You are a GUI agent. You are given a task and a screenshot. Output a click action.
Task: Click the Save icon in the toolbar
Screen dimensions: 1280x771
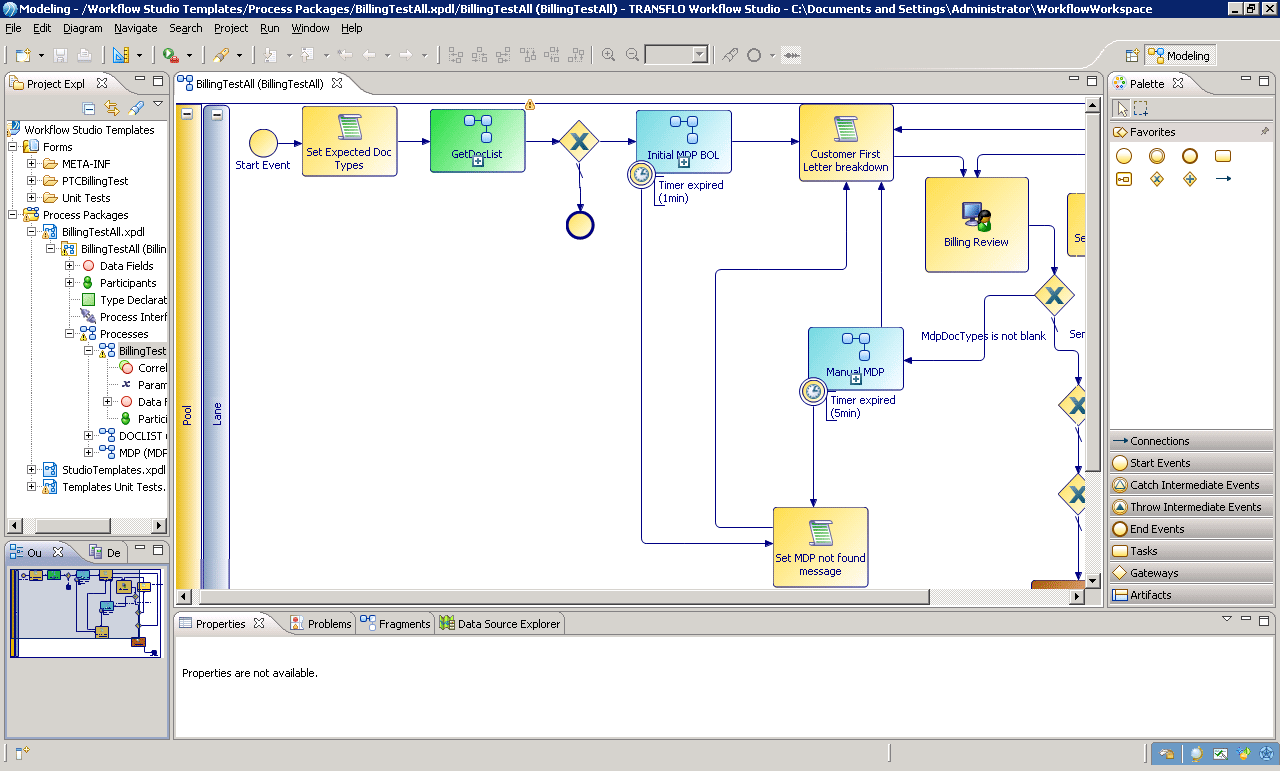59,54
